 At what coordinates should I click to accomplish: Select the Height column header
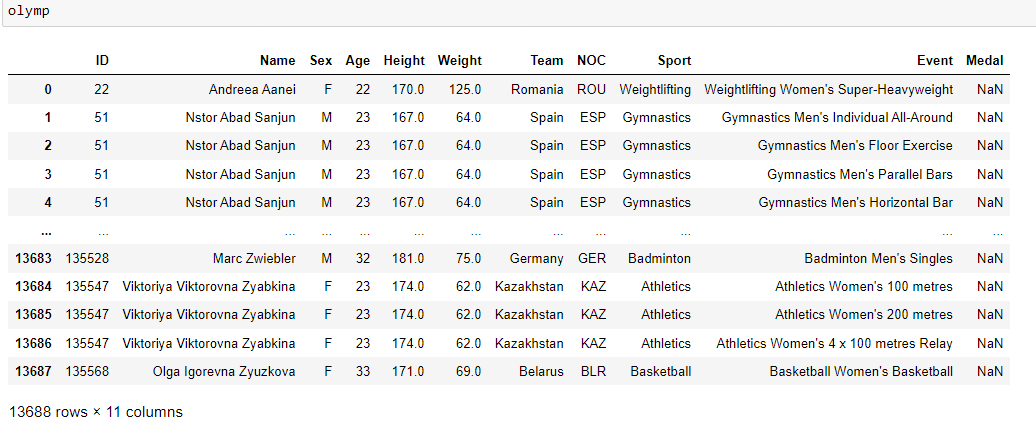404,61
